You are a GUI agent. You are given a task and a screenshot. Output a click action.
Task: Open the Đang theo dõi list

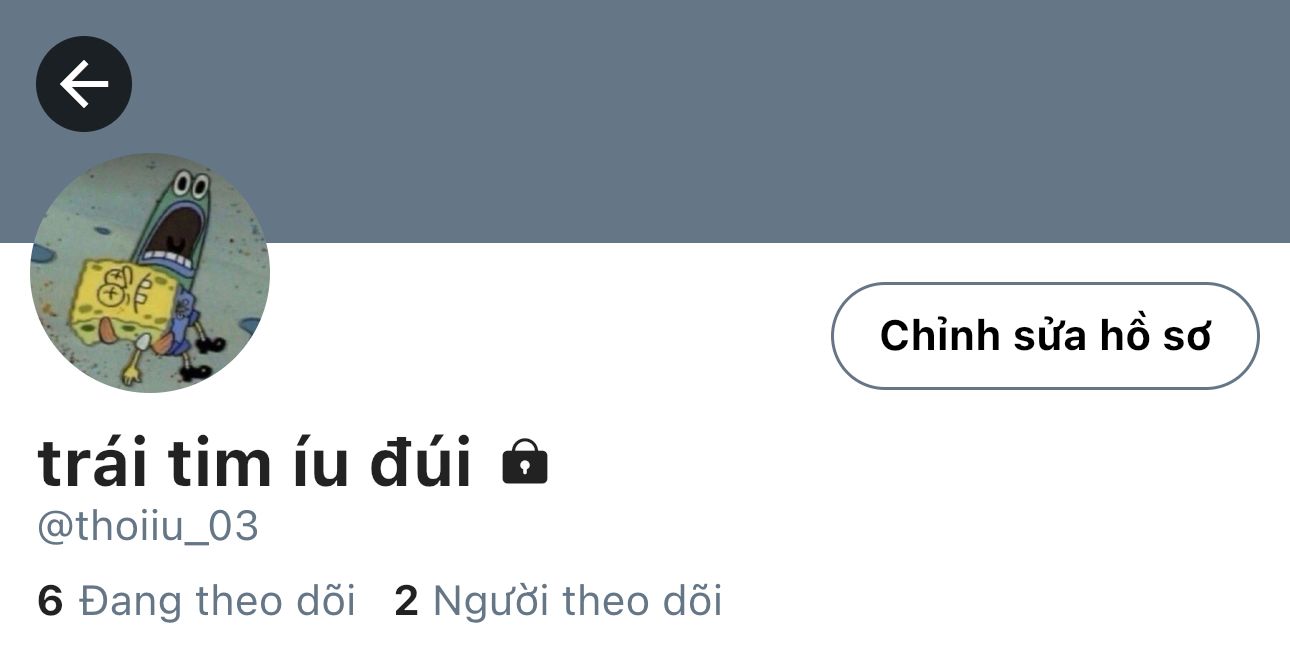[196, 601]
